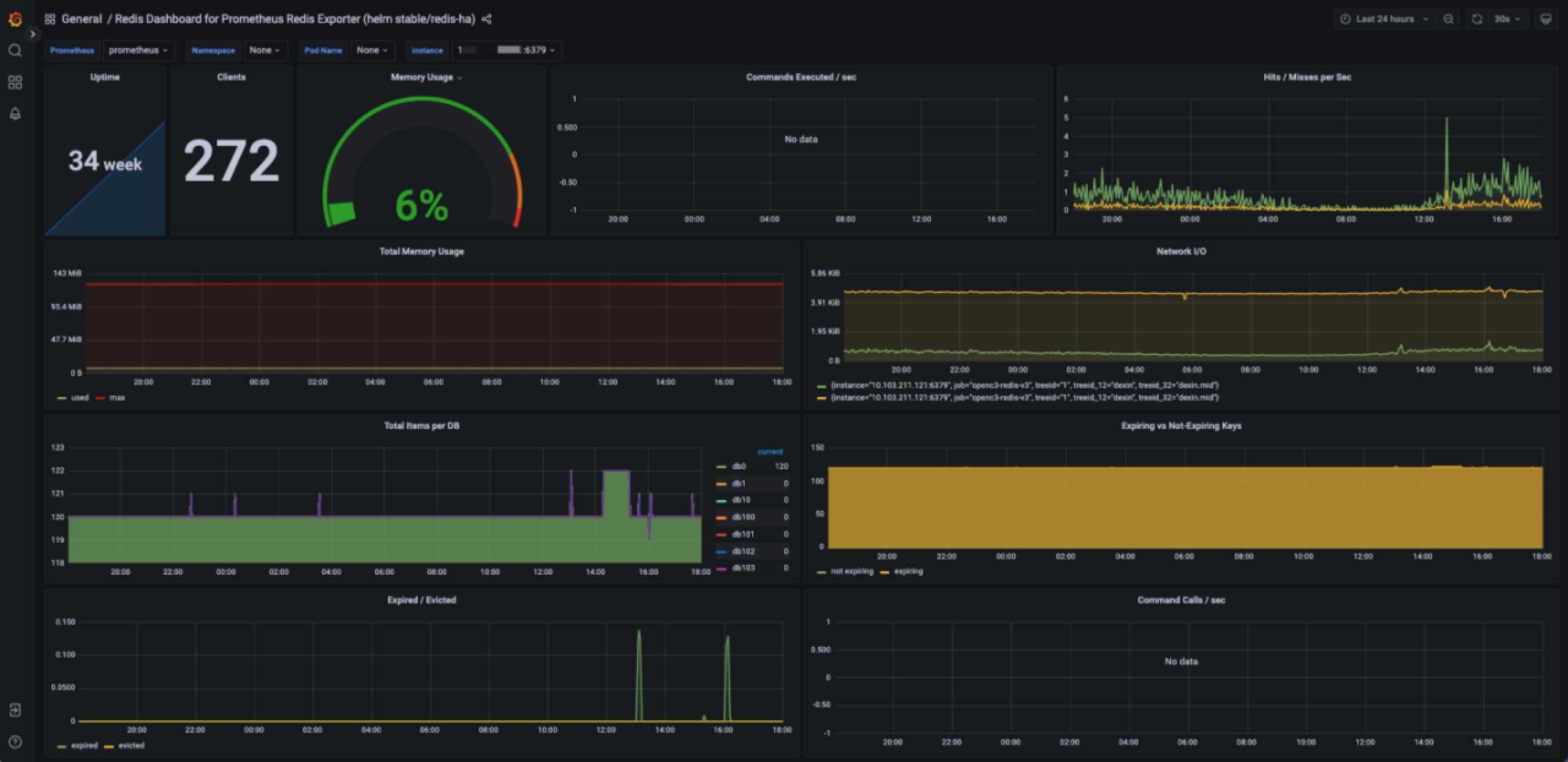The width and height of the screenshot is (1568, 762).
Task: Click the cycle view mode monitor icon
Action: [1545, 19]
